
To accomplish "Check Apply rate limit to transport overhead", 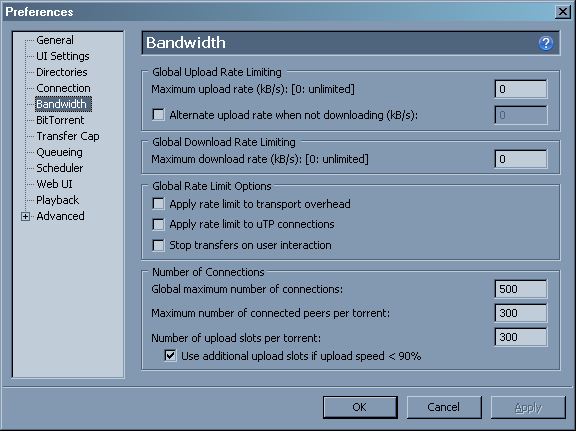I will coord(158,204).
